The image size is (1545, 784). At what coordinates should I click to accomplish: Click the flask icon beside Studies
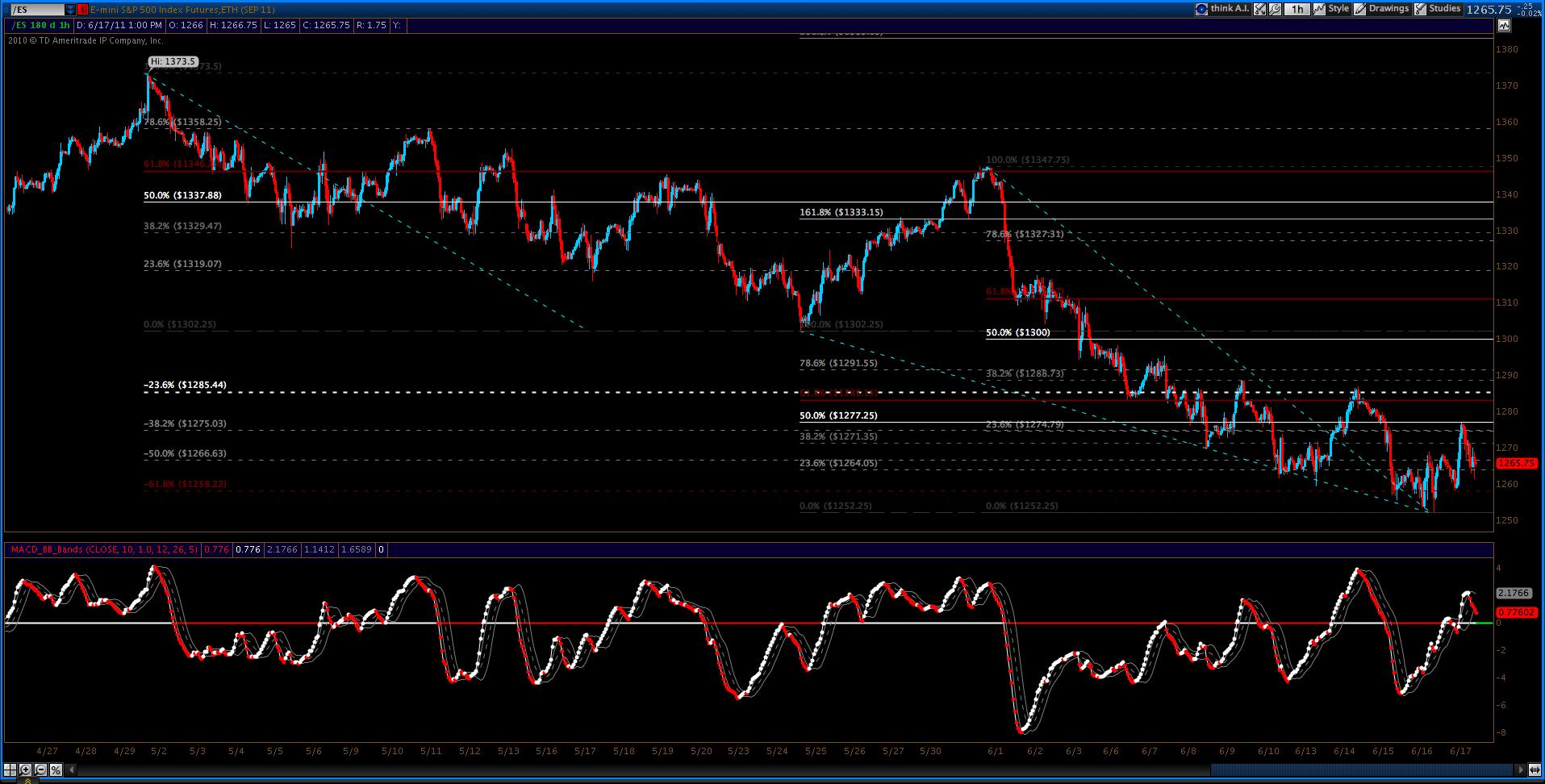point(1420,9)
